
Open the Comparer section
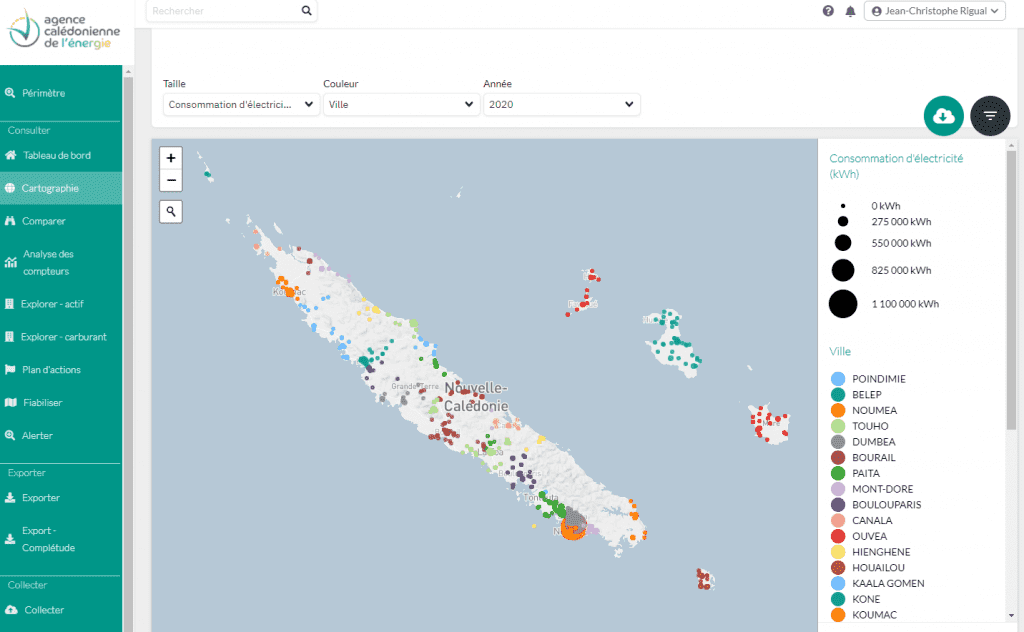tap(44, 221)
